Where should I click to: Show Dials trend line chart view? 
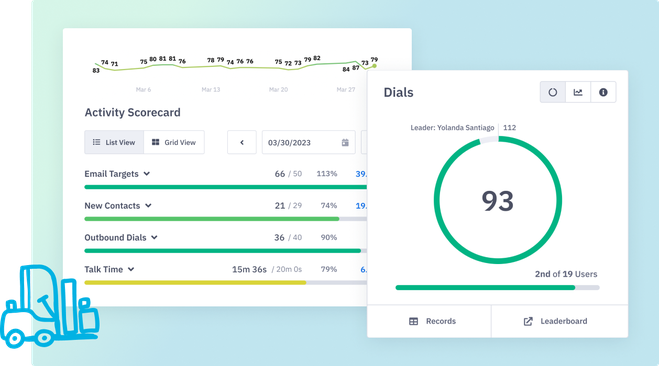(578, 92)
